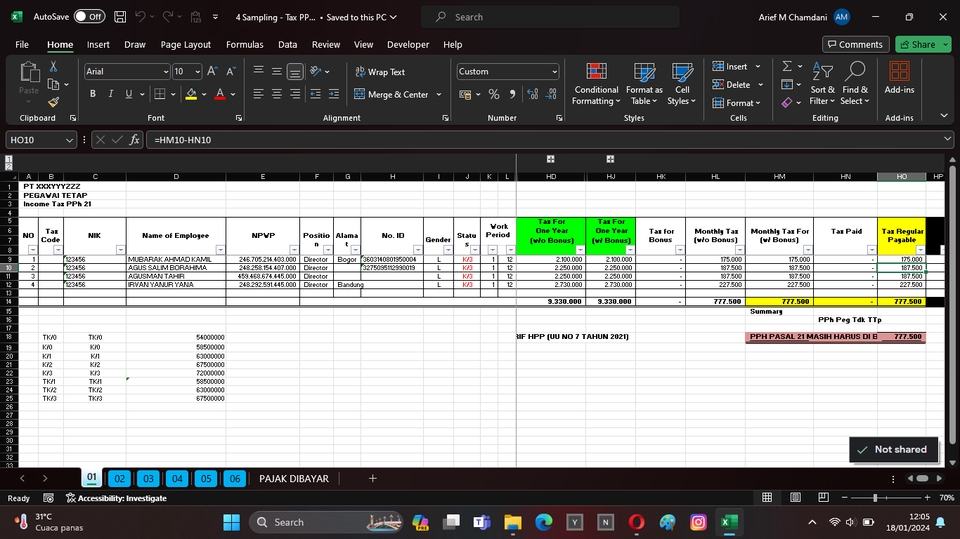This screenshot has width=960, height=539.
Task: Center text horizontally
Action: coord(277,94)
